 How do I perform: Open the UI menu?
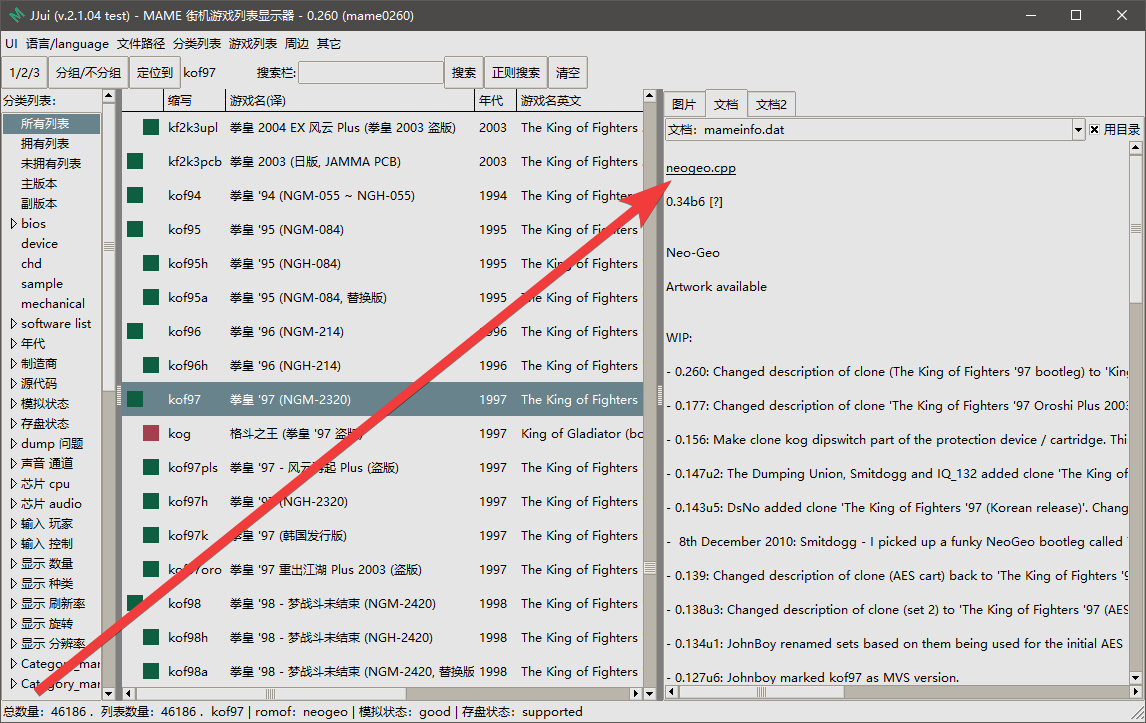[11, 44]
